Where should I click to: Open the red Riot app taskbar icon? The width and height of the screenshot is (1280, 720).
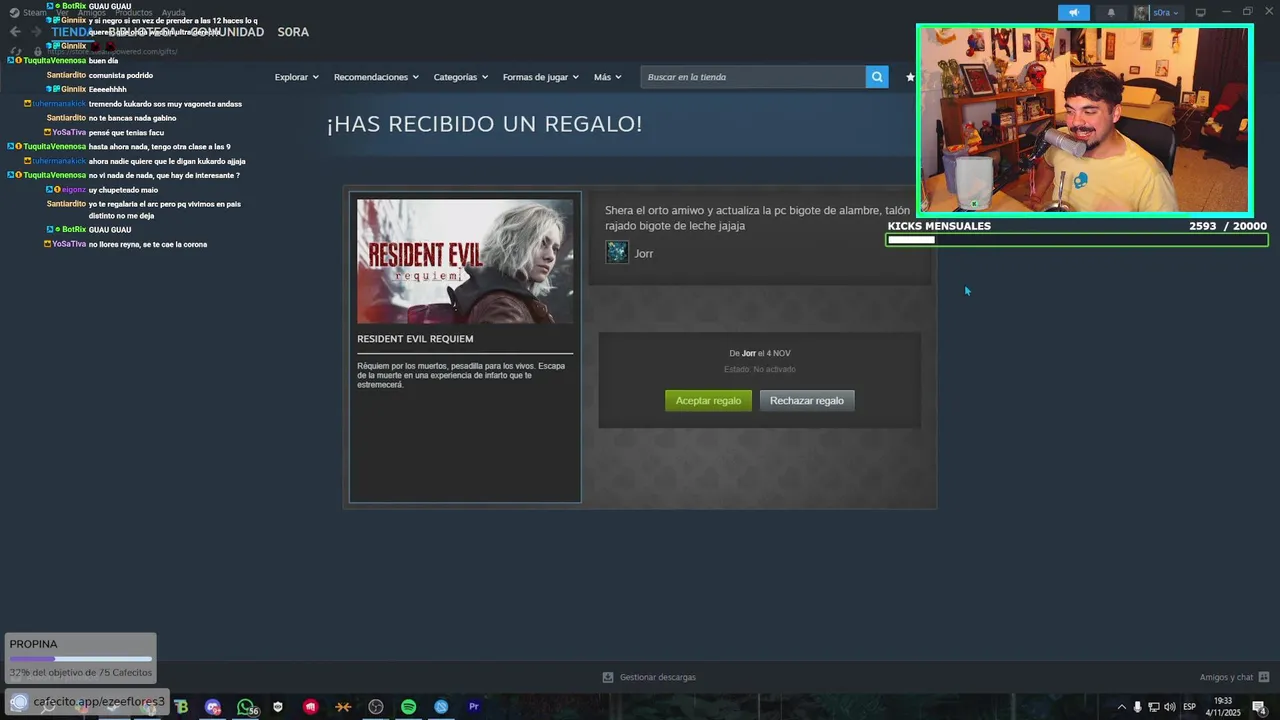point(311,707)
